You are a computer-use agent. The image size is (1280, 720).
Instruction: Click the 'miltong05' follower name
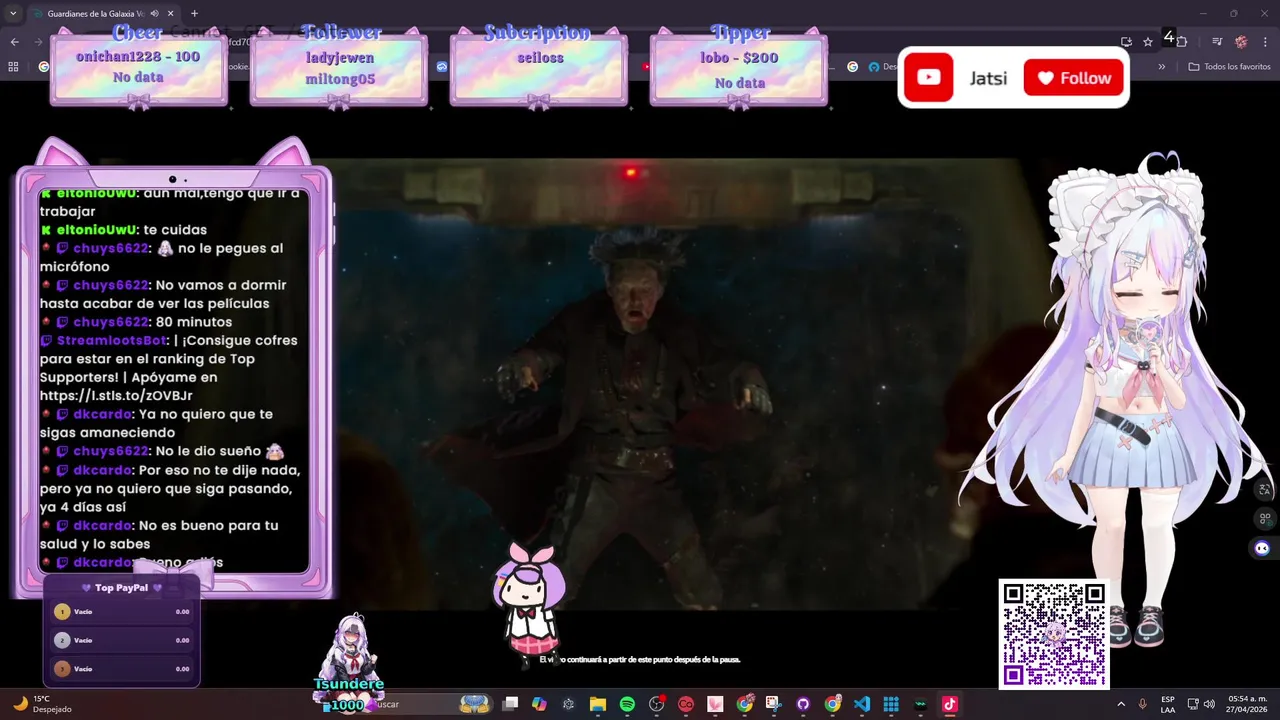[340, 79]
